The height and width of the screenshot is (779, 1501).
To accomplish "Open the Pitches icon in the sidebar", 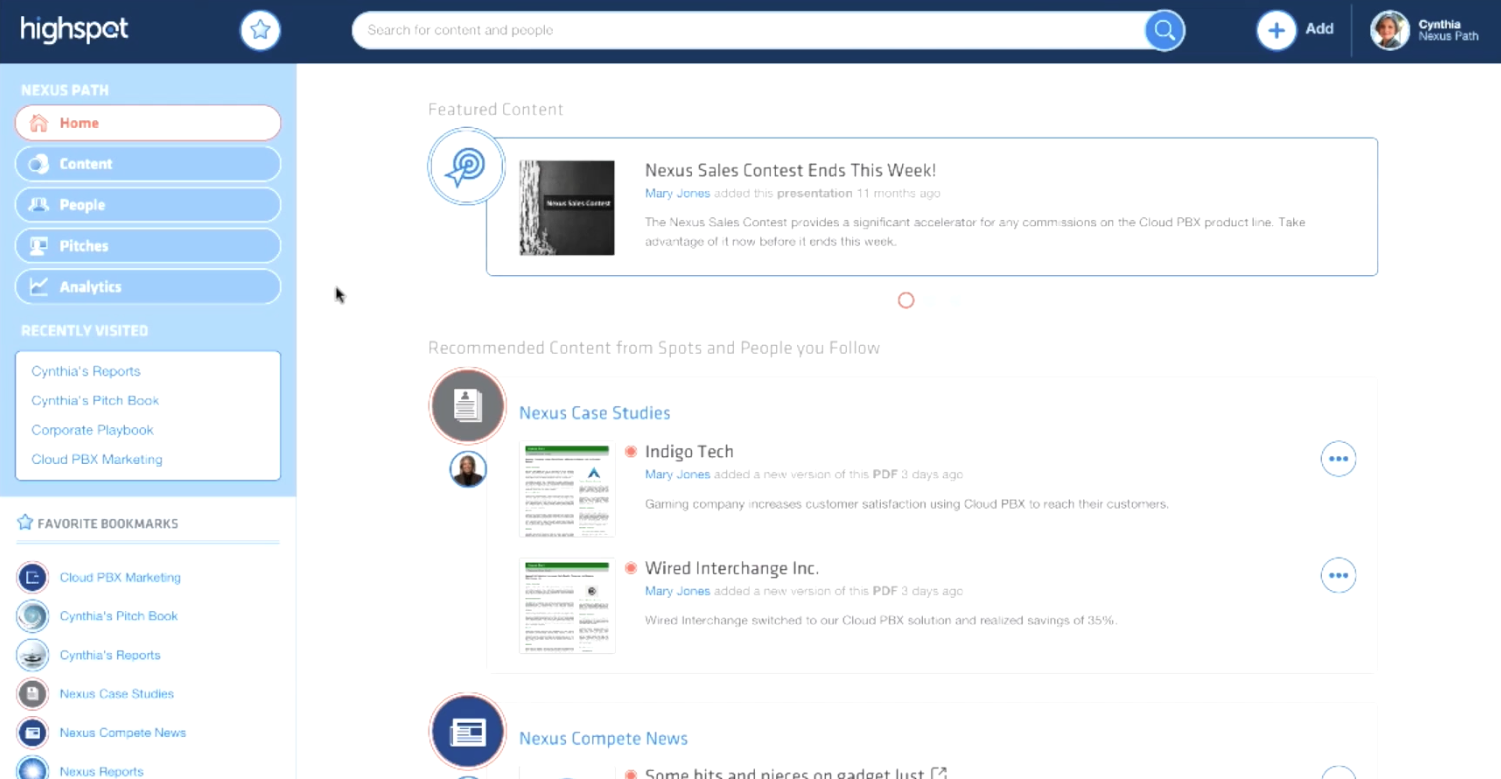I will (x=38, y=245).
